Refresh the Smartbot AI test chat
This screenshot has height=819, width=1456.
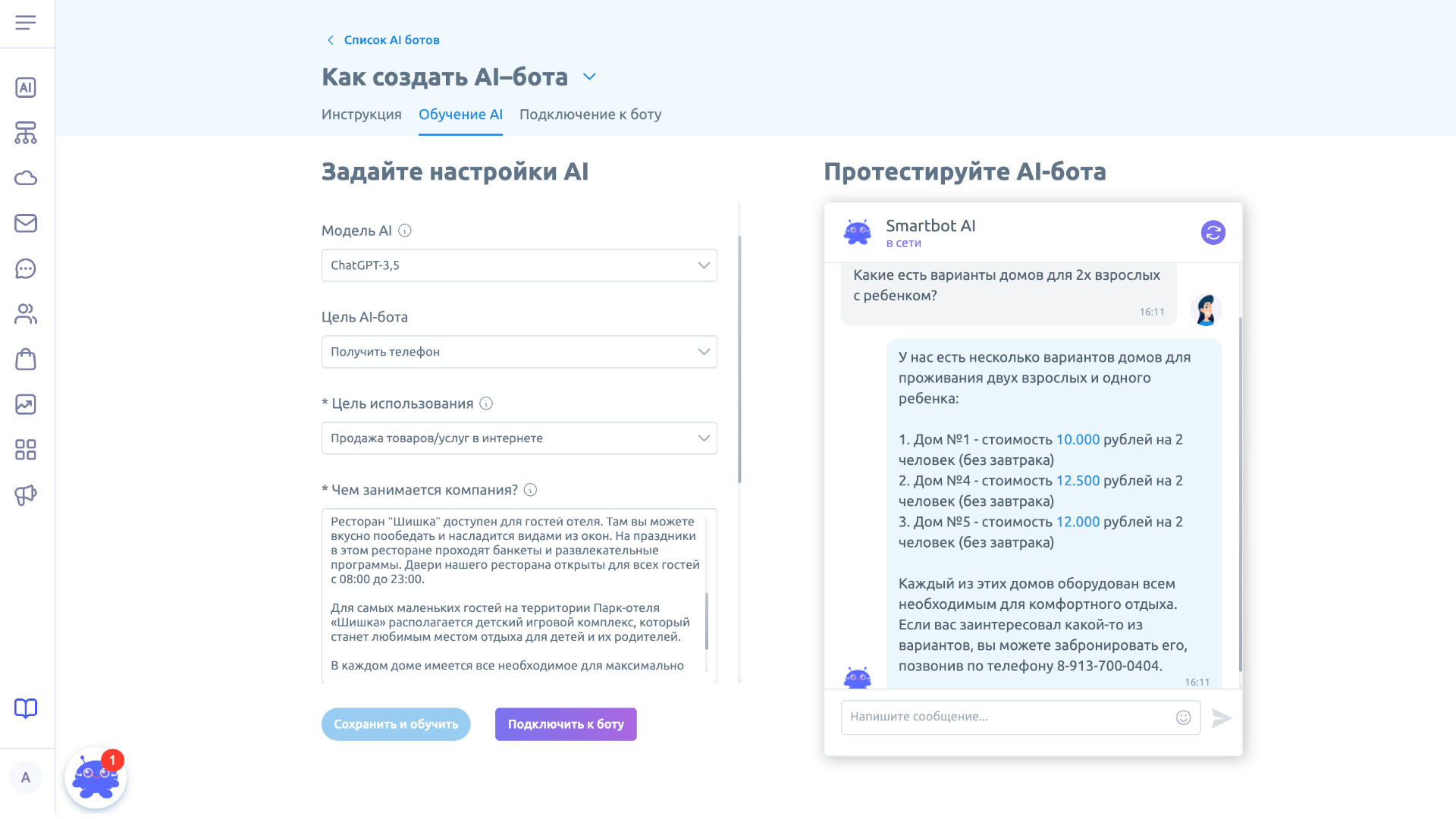1213,233
